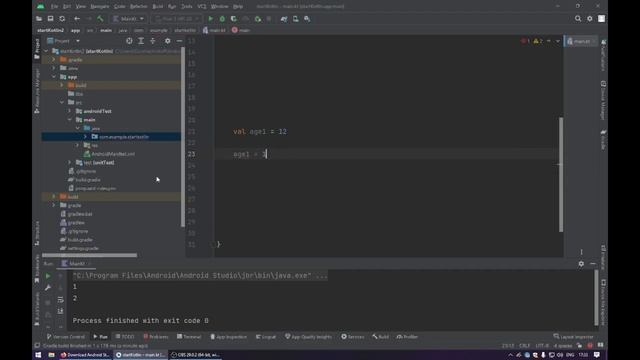Hide the Run panel with minus icon
640x360 pixels.
593,264
